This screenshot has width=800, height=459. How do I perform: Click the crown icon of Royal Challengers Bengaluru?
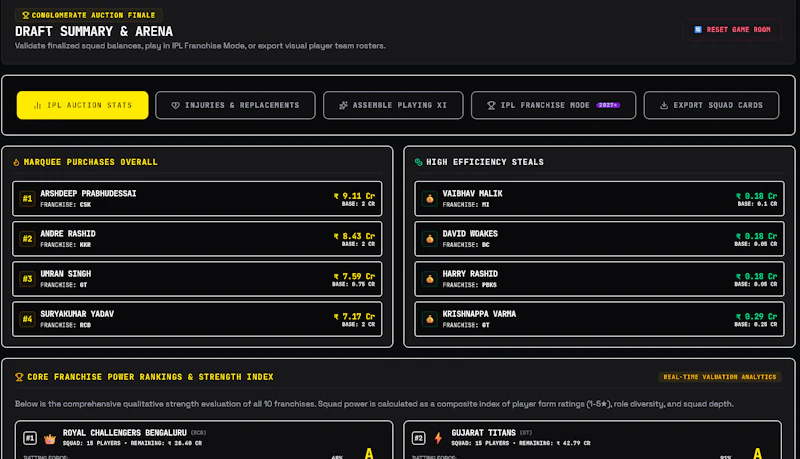point(49,438)
